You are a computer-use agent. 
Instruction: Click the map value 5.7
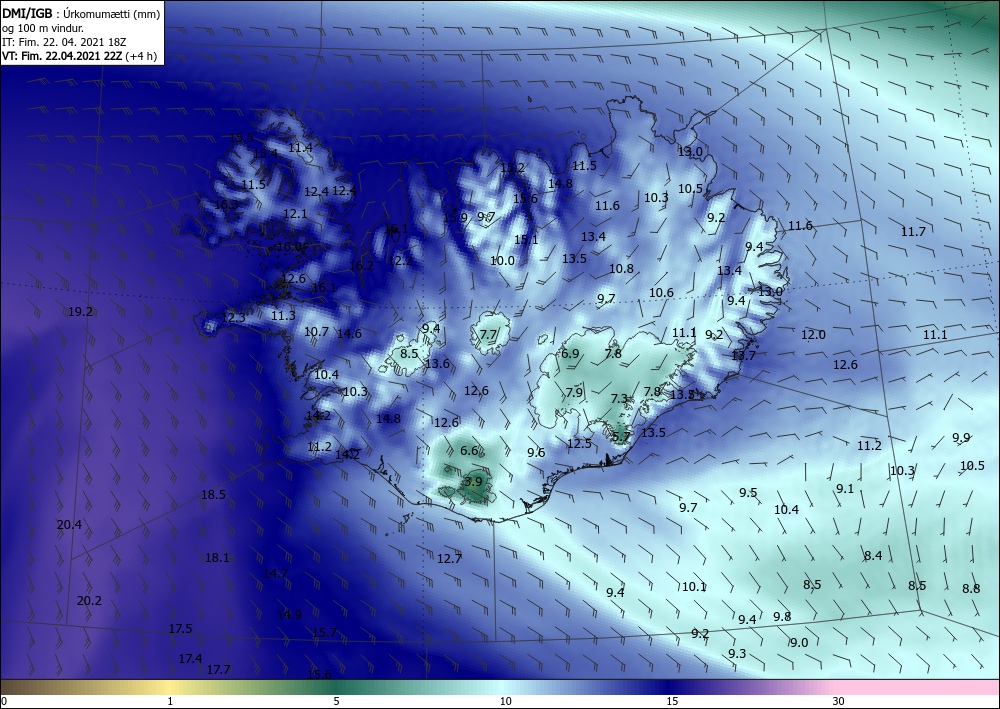tap(621, 437)
